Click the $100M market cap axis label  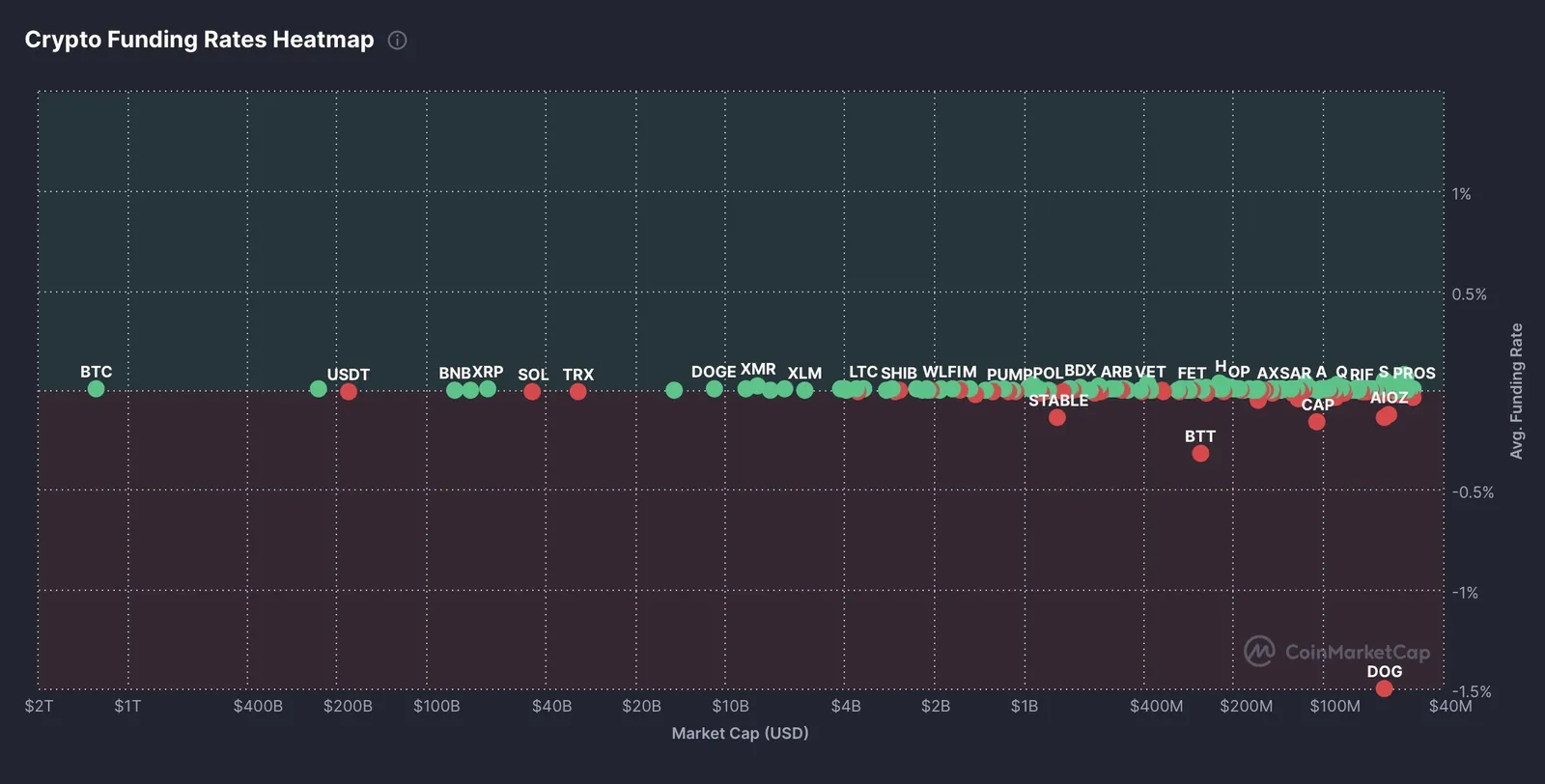point(1335,707)
